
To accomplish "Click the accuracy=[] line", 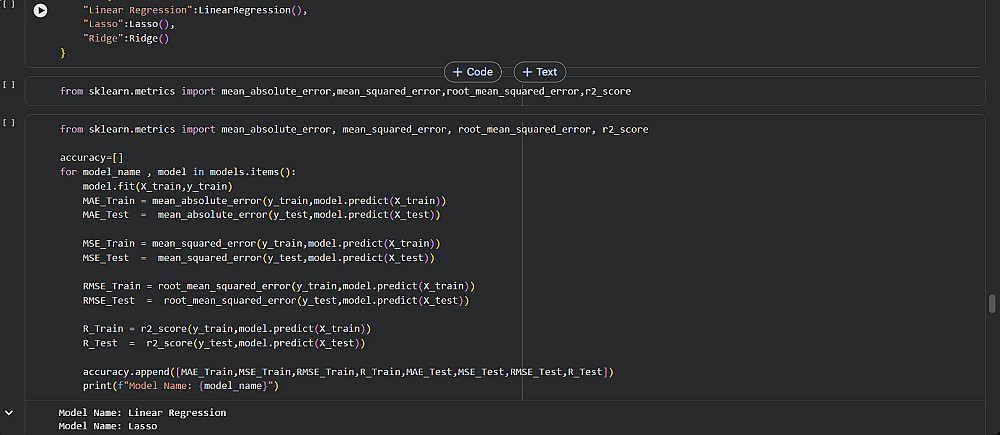I will (91, 158).
